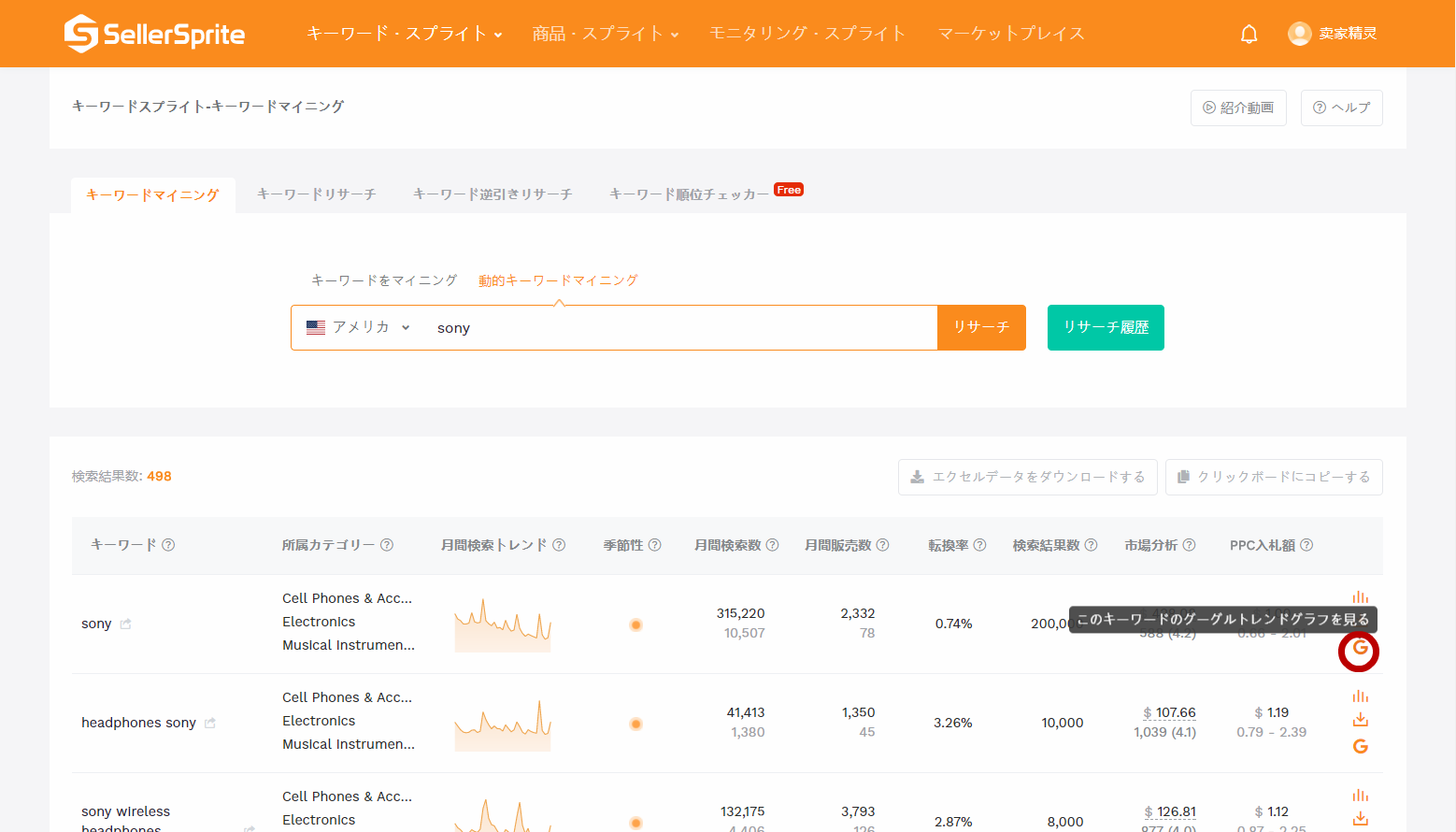Select the キーワードマイニング tab
The width and height of the screenshot is (1456, 832).
click(x=152, y=194)
